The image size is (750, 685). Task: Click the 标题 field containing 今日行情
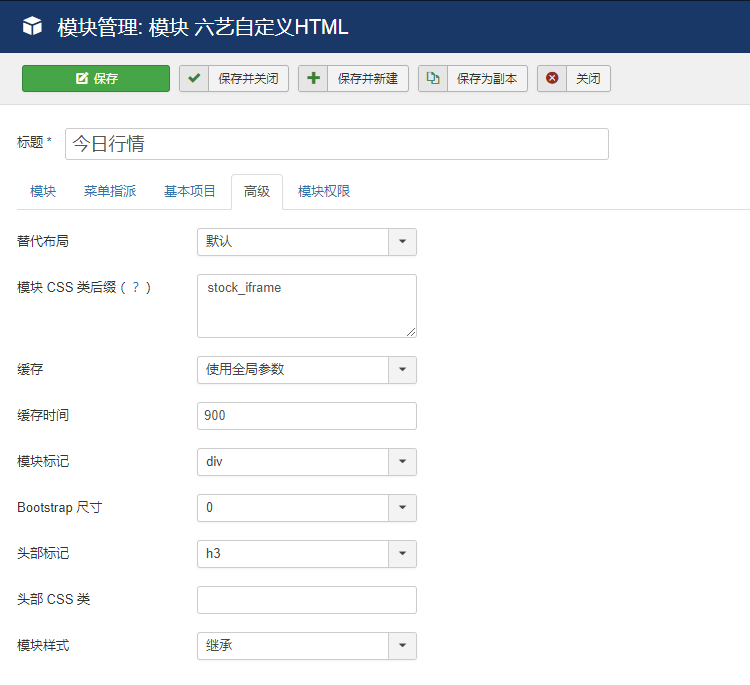click(x=336, y=144)
